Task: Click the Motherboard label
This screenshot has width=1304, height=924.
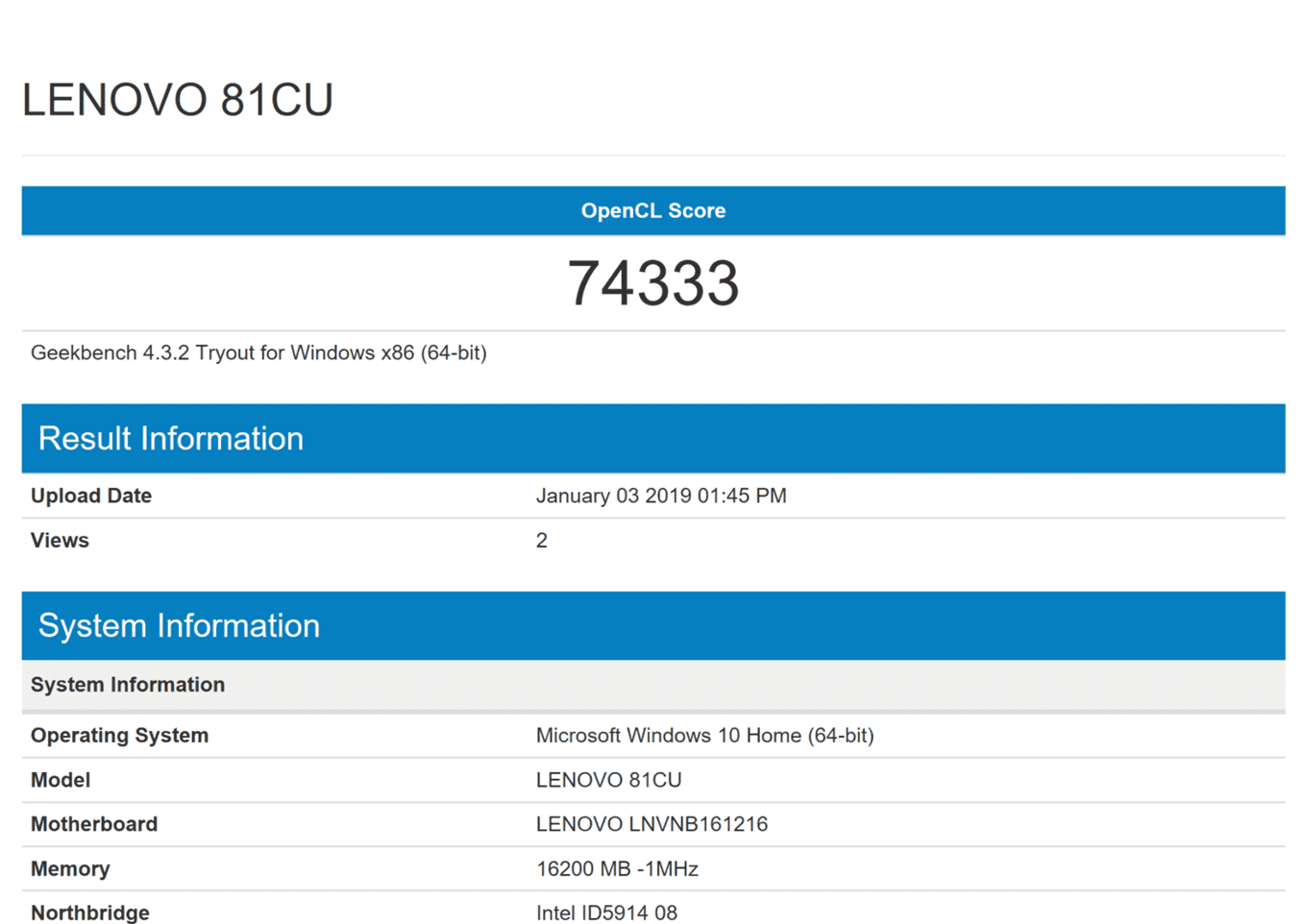Action: pos(94,824)
